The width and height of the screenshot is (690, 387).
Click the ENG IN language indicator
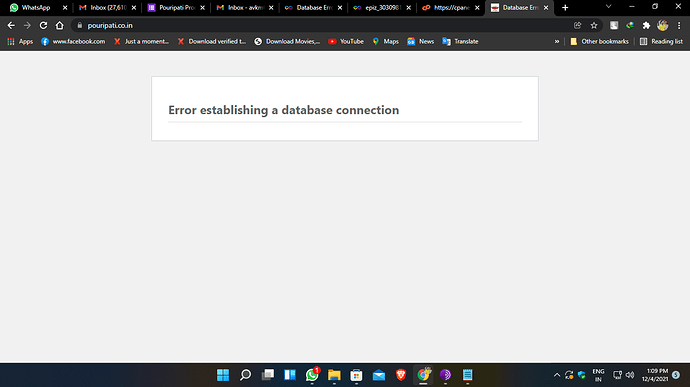click(598, 375)
